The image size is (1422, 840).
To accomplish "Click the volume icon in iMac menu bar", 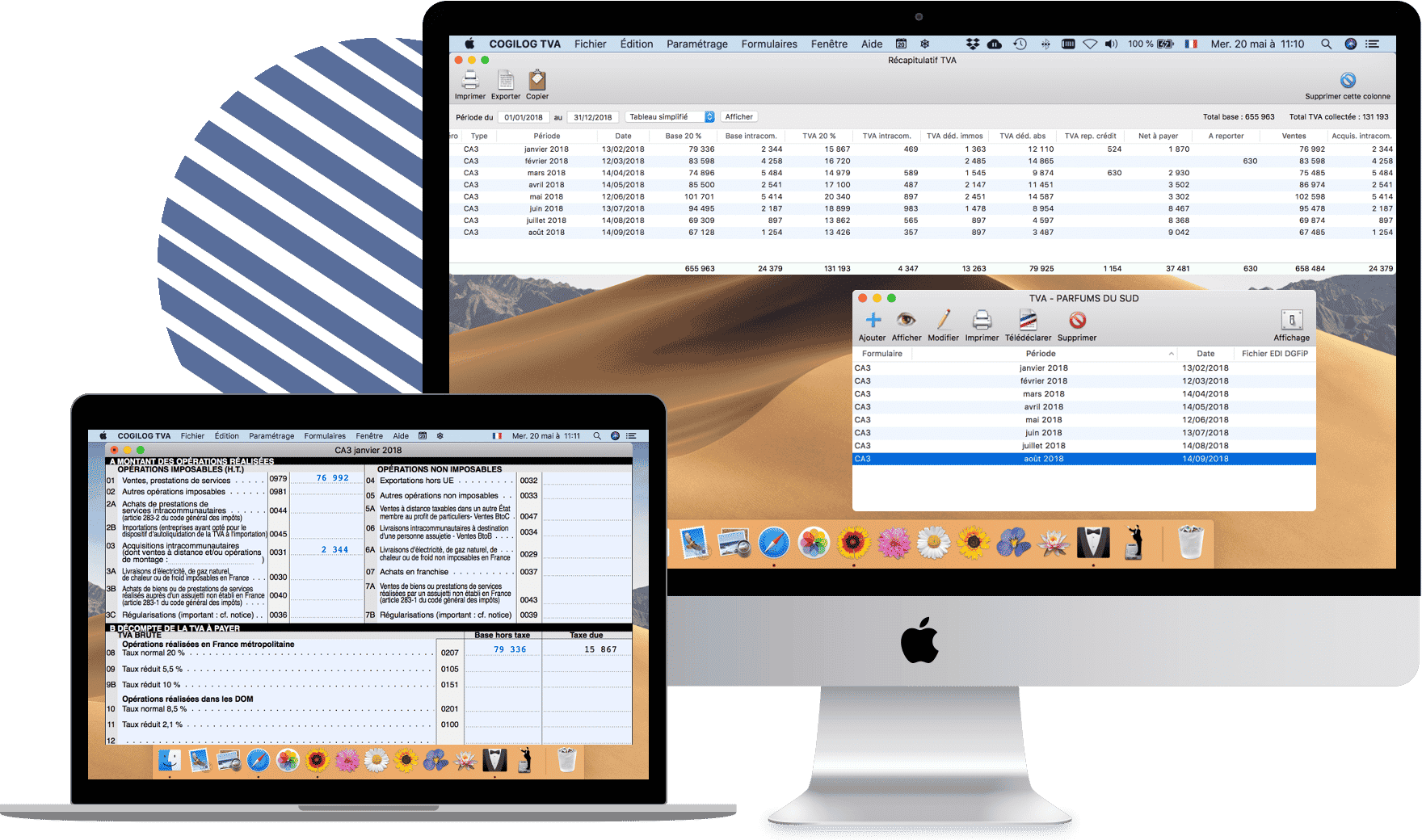I will click(x=1112, y=44).
